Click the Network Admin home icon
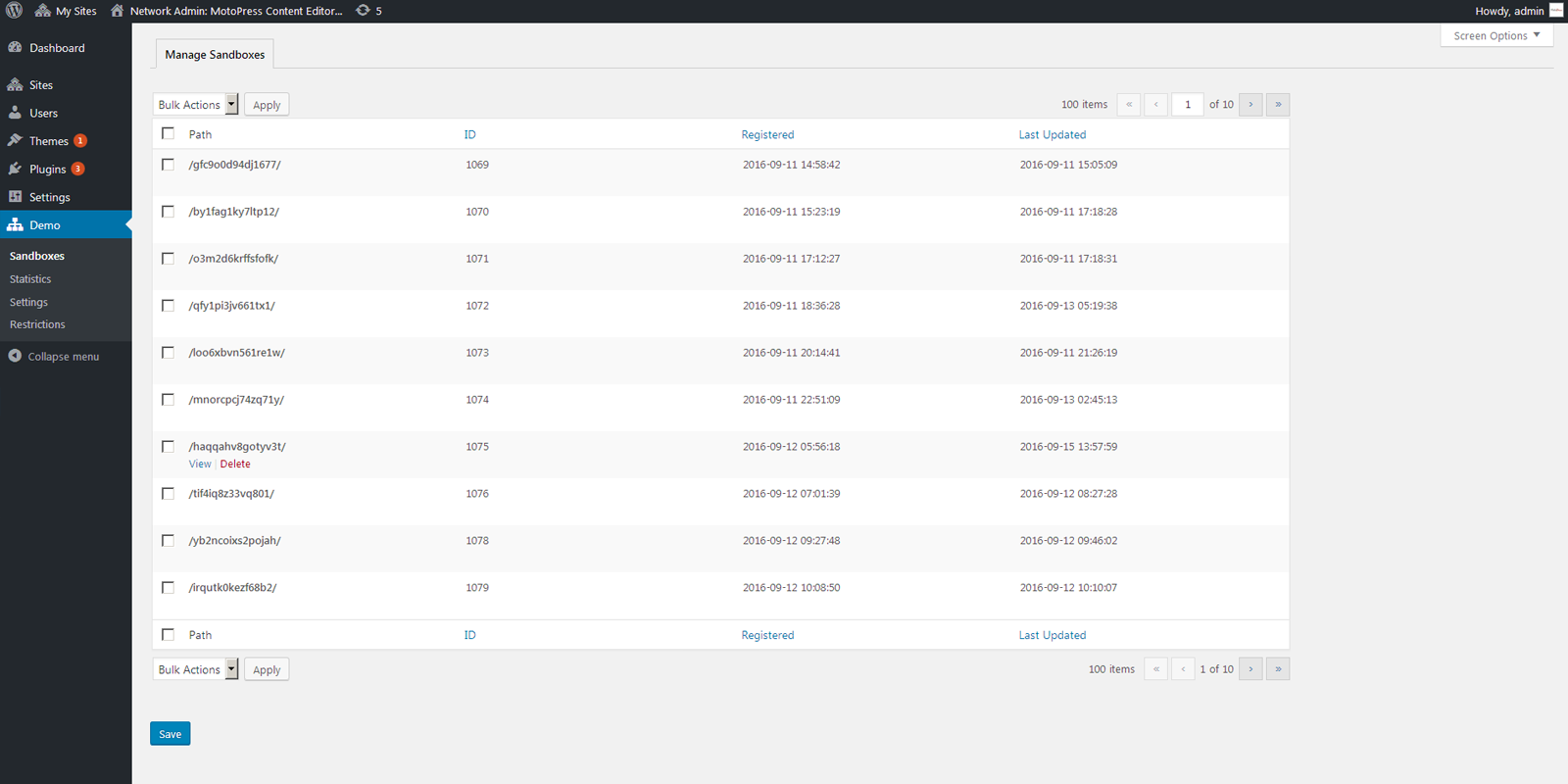The image size is (1568, 784). pos(117,11)
